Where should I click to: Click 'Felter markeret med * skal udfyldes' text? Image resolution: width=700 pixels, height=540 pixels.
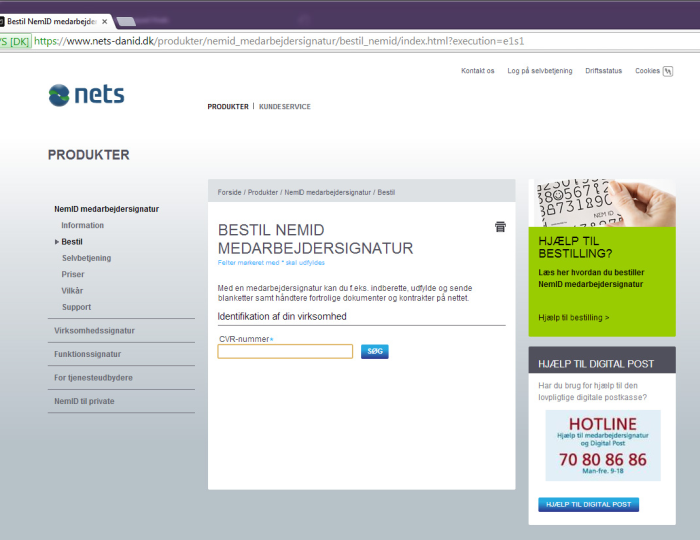[271, 262]
